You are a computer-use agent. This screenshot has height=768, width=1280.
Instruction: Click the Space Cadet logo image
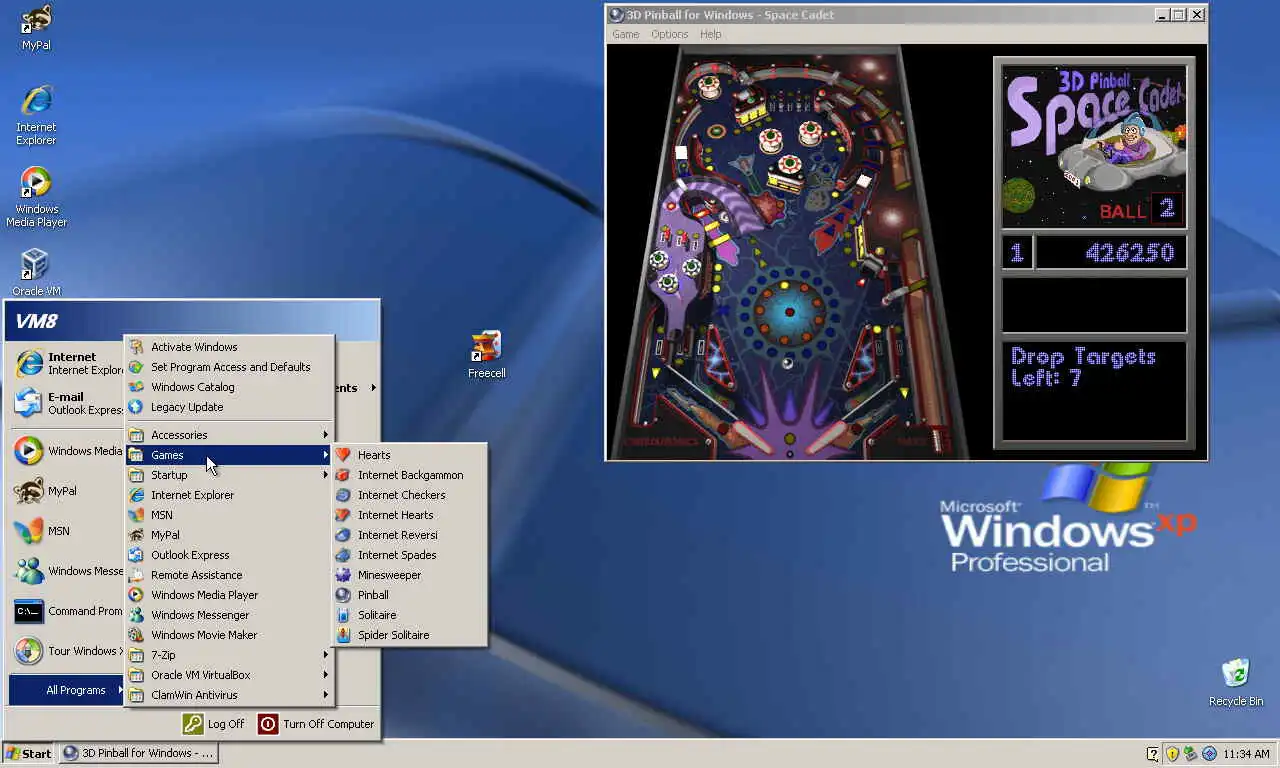click(x=1095, y=147)
